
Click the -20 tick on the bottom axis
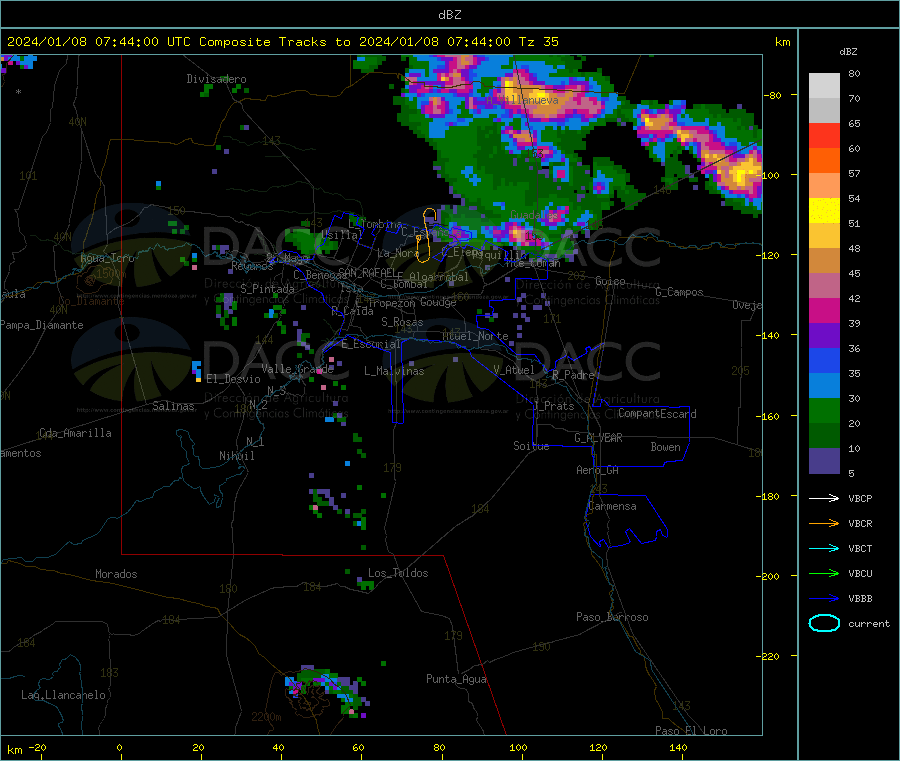tap(38, 747)
